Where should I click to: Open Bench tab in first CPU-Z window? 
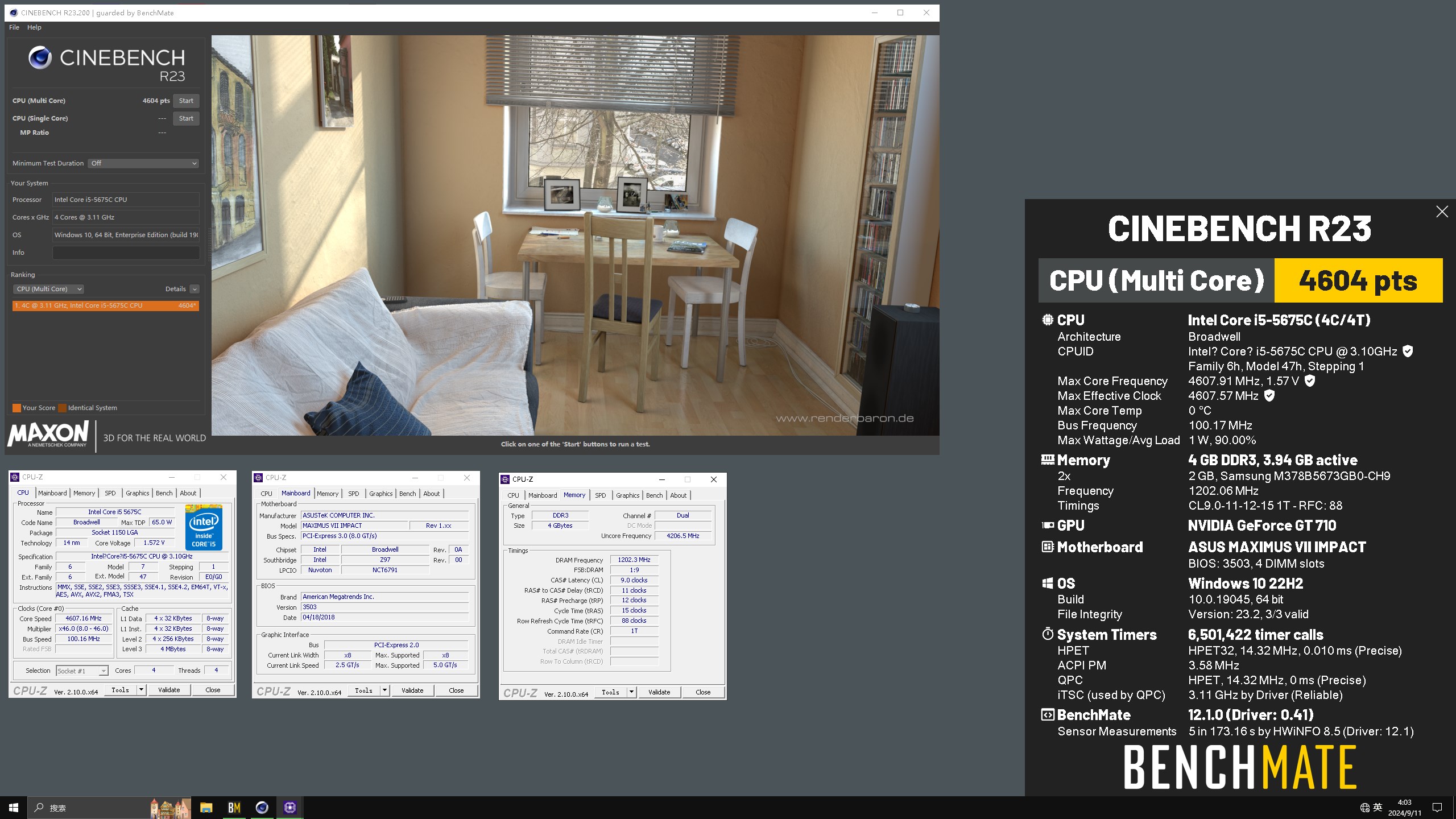[164, 493]
